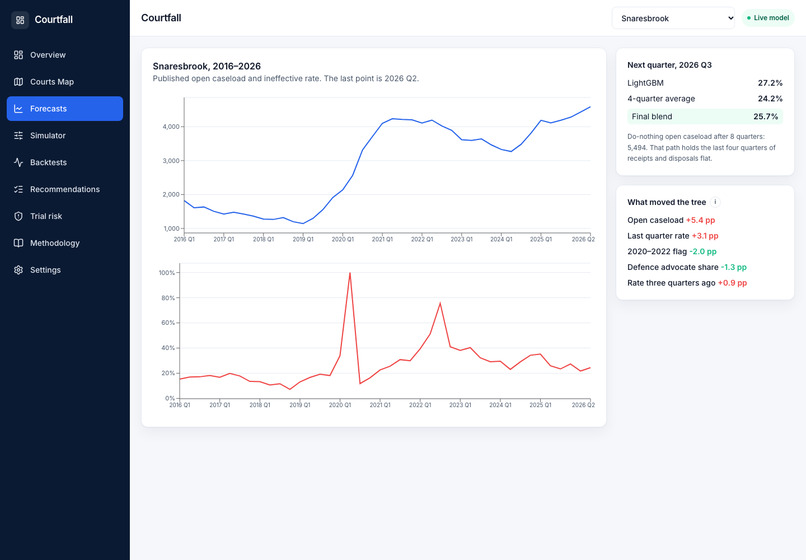This screenshot has height=560, width=806.
Task: Click the Backtests pulse icon
Action: pos(19,162)
